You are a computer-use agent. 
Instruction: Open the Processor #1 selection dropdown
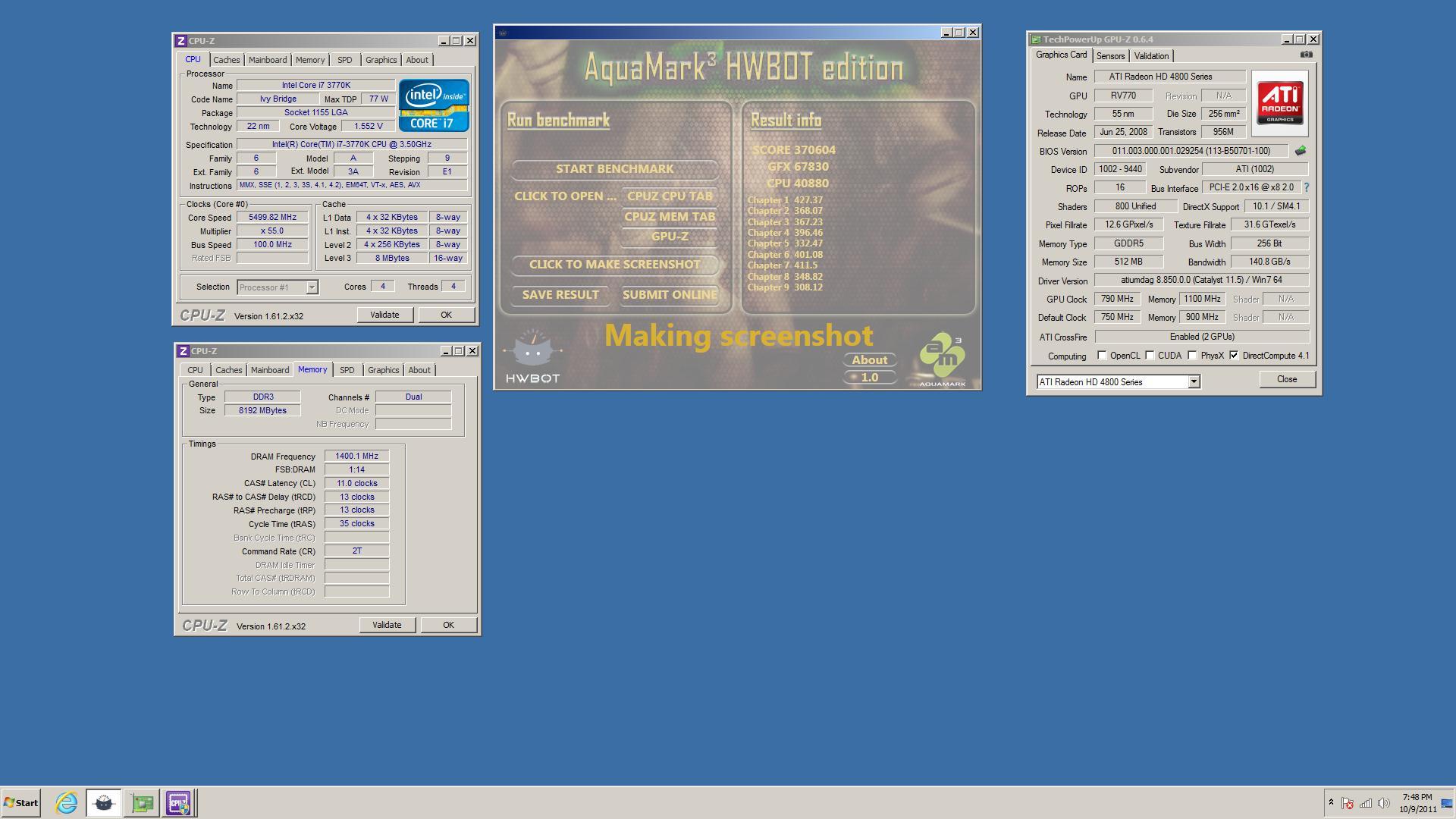[312, 287]
